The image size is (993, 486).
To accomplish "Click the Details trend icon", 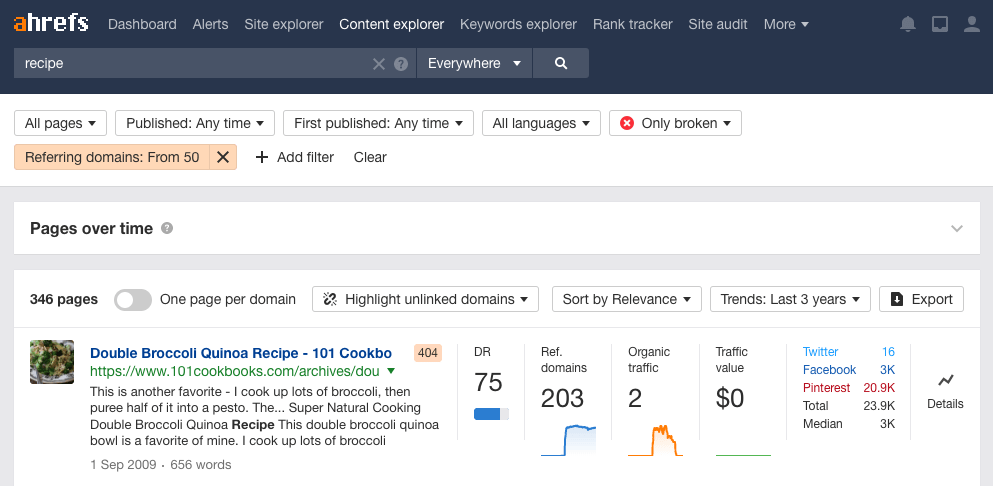I will pyautogui.click(x=946, y=380).
